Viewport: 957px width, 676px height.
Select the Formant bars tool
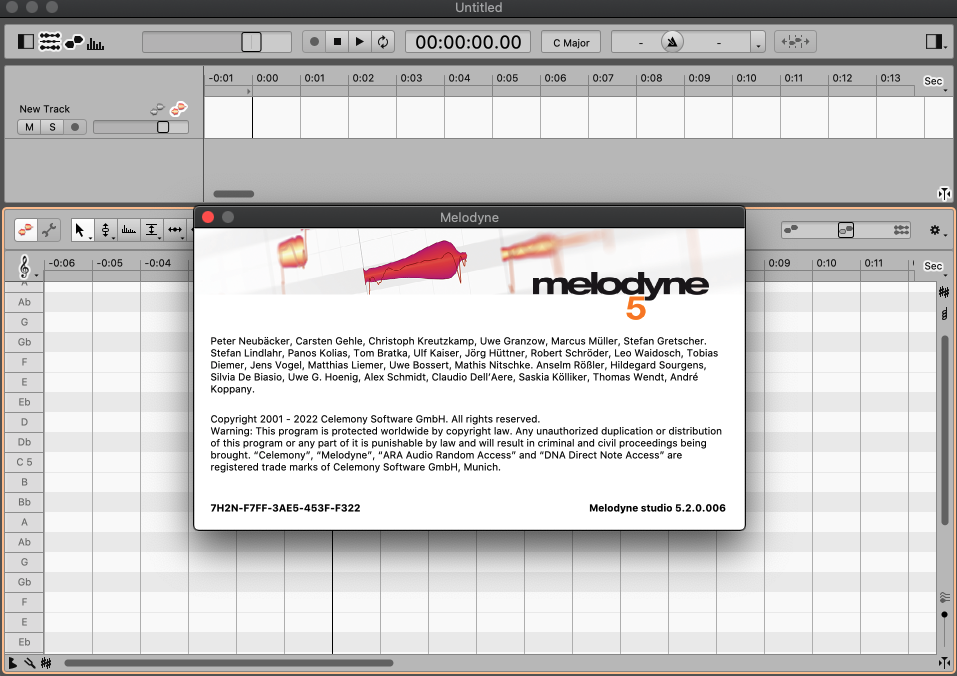tap(128, 229)
